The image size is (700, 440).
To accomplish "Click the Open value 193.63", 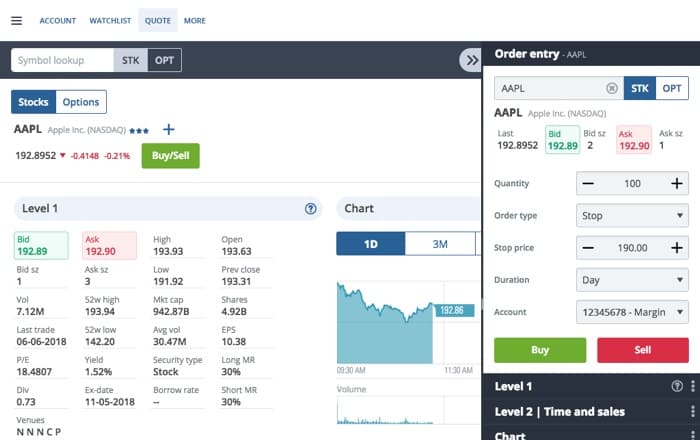I will [236, 252].
